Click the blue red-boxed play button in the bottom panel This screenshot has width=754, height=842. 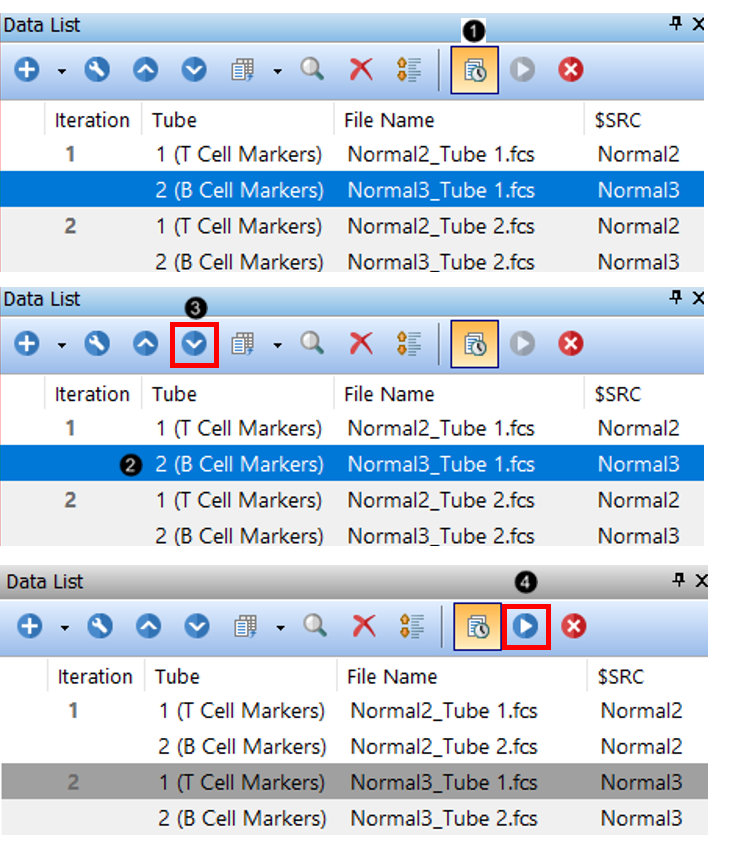point(526,626)
